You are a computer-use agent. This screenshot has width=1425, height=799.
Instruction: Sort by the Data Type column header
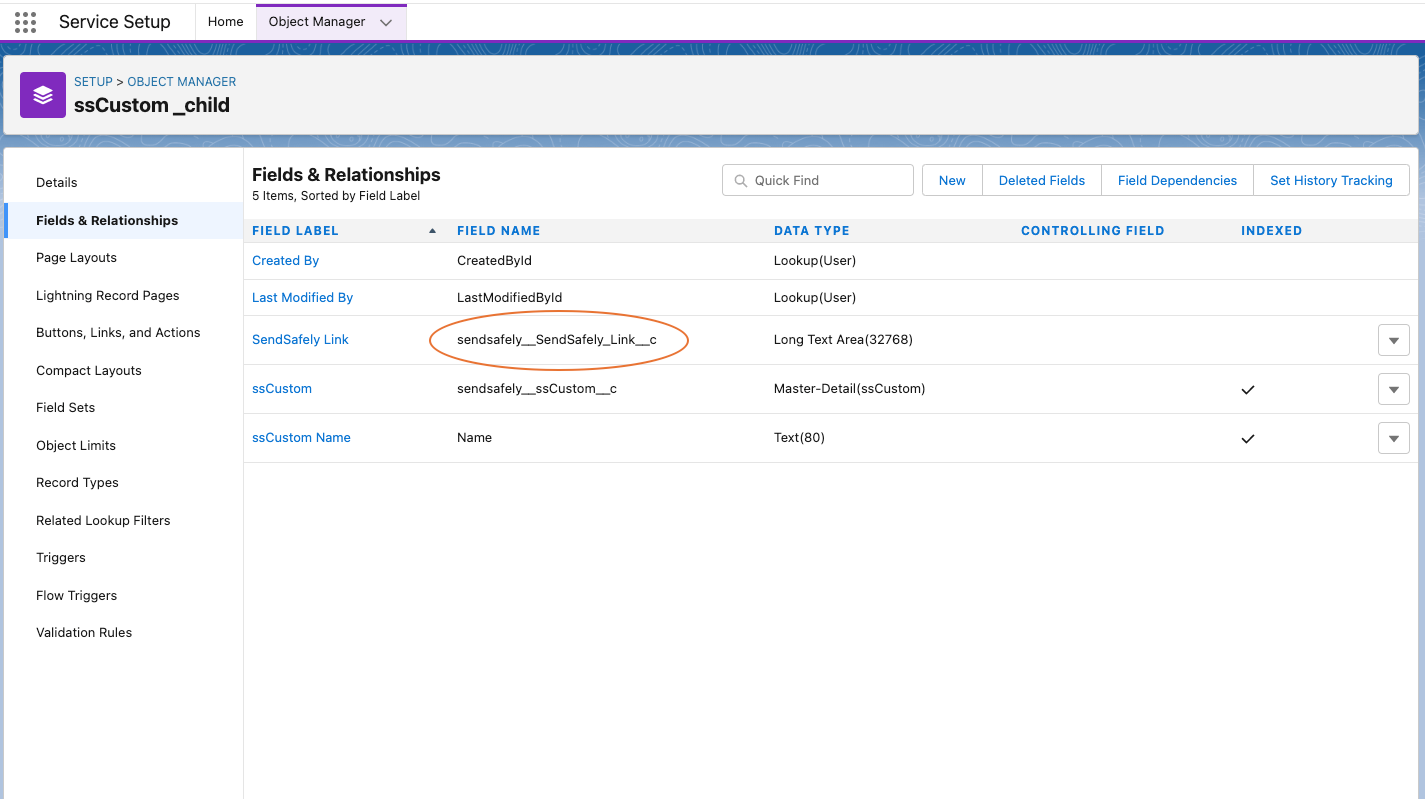(x=811, y=231)
